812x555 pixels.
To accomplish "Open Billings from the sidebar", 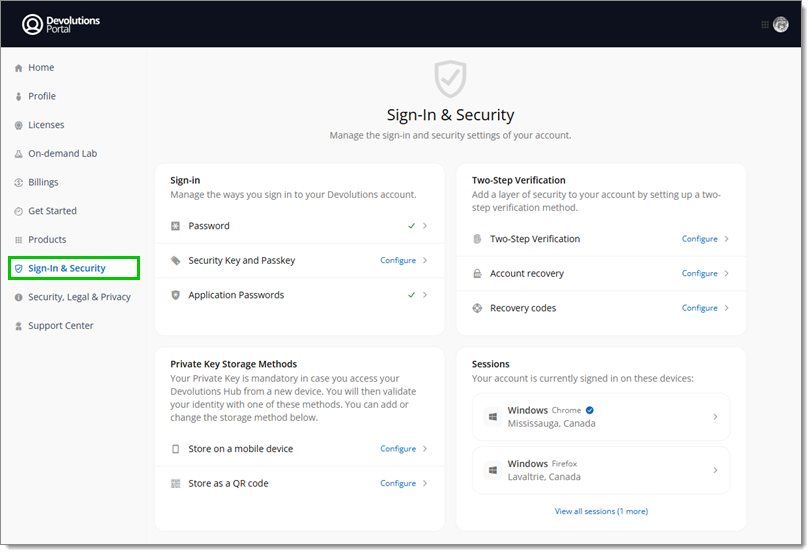I will point(43,182).
